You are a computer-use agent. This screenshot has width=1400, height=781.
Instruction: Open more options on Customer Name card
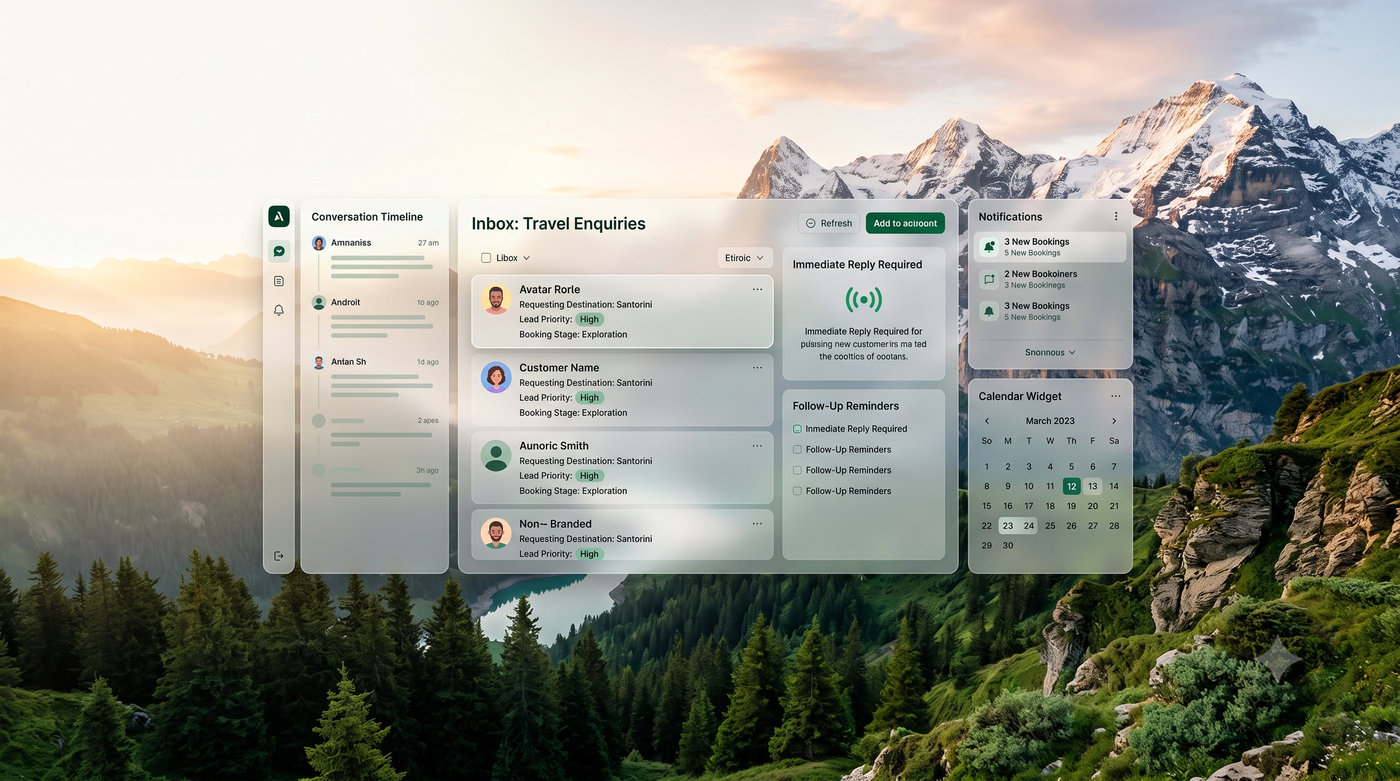pyautogui.click(x=757, y=367)
